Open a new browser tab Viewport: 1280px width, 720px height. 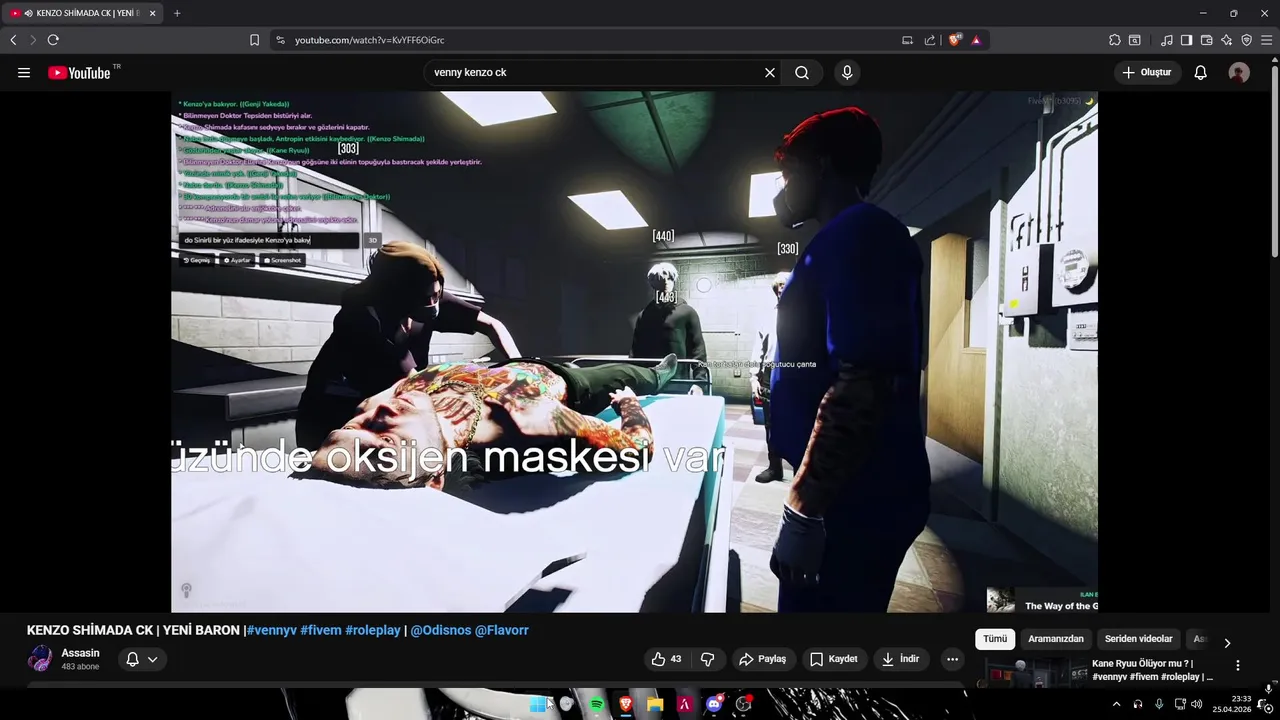point(177,13)
